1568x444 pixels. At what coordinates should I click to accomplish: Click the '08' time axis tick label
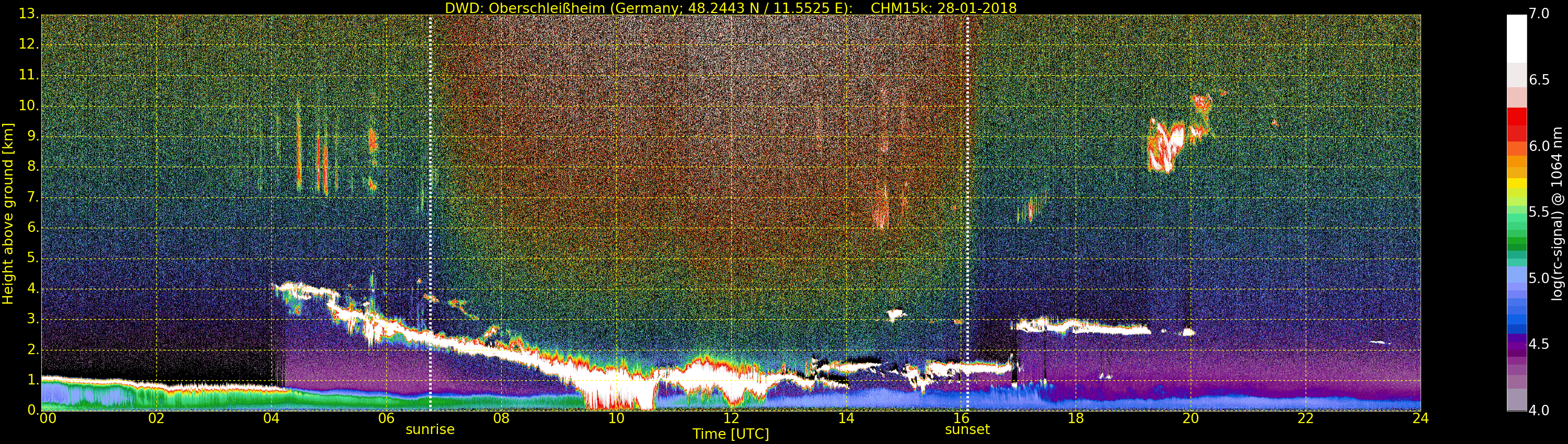coord(501,418)
